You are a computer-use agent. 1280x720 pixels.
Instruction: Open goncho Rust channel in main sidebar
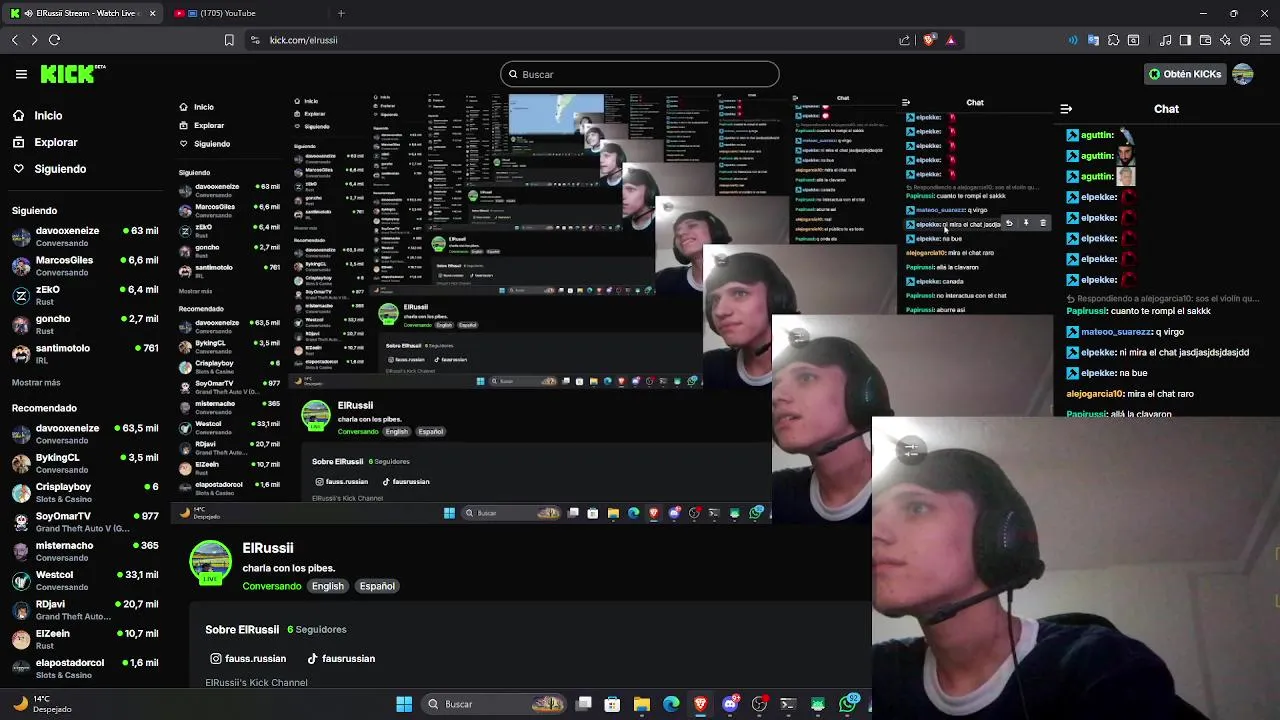point(85,324)
